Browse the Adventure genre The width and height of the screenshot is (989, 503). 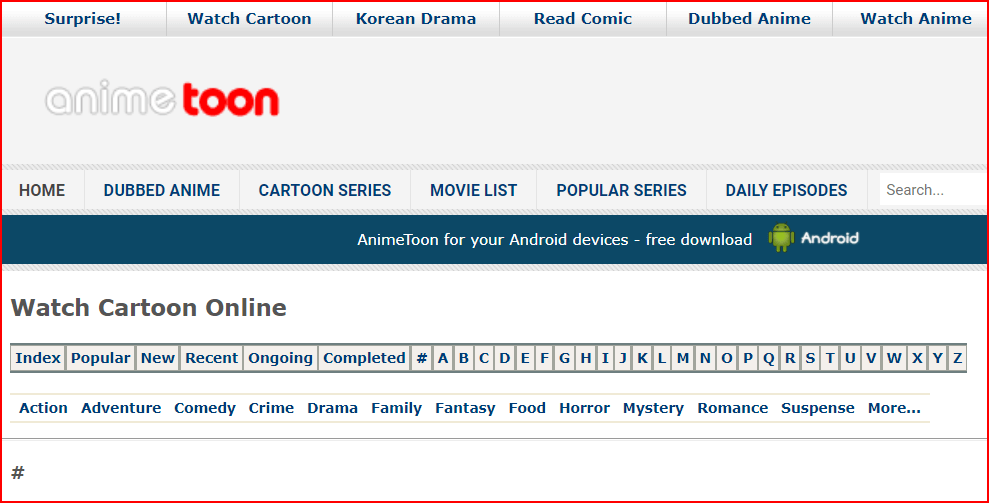click(x=121, y=408)
